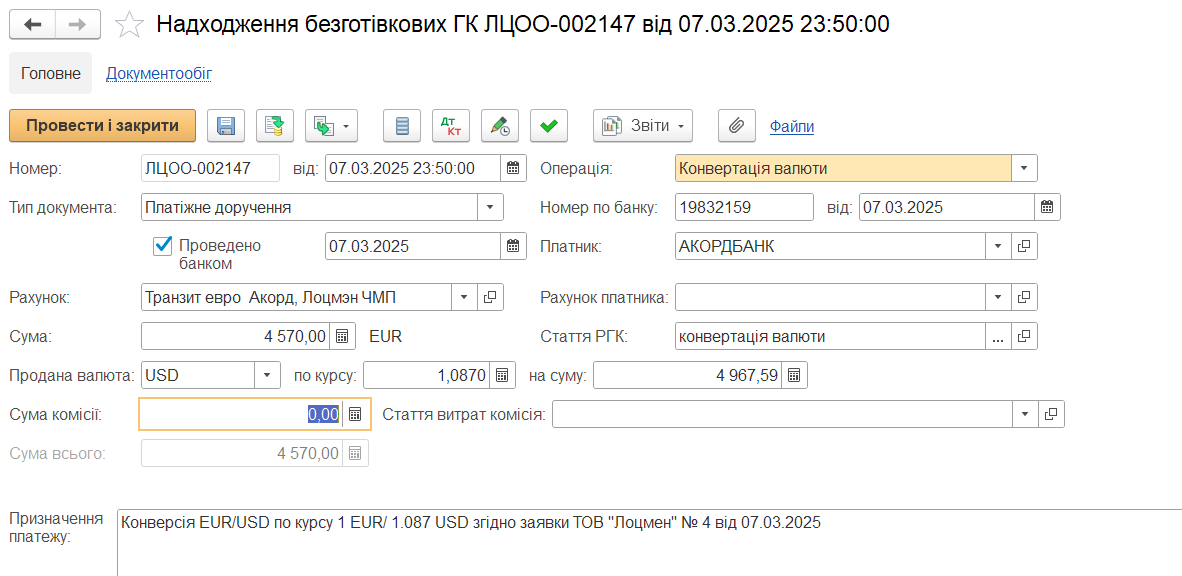Open the Звіти reports menu
Screen dimensions: 1182x576
click(x=643, y=126)
